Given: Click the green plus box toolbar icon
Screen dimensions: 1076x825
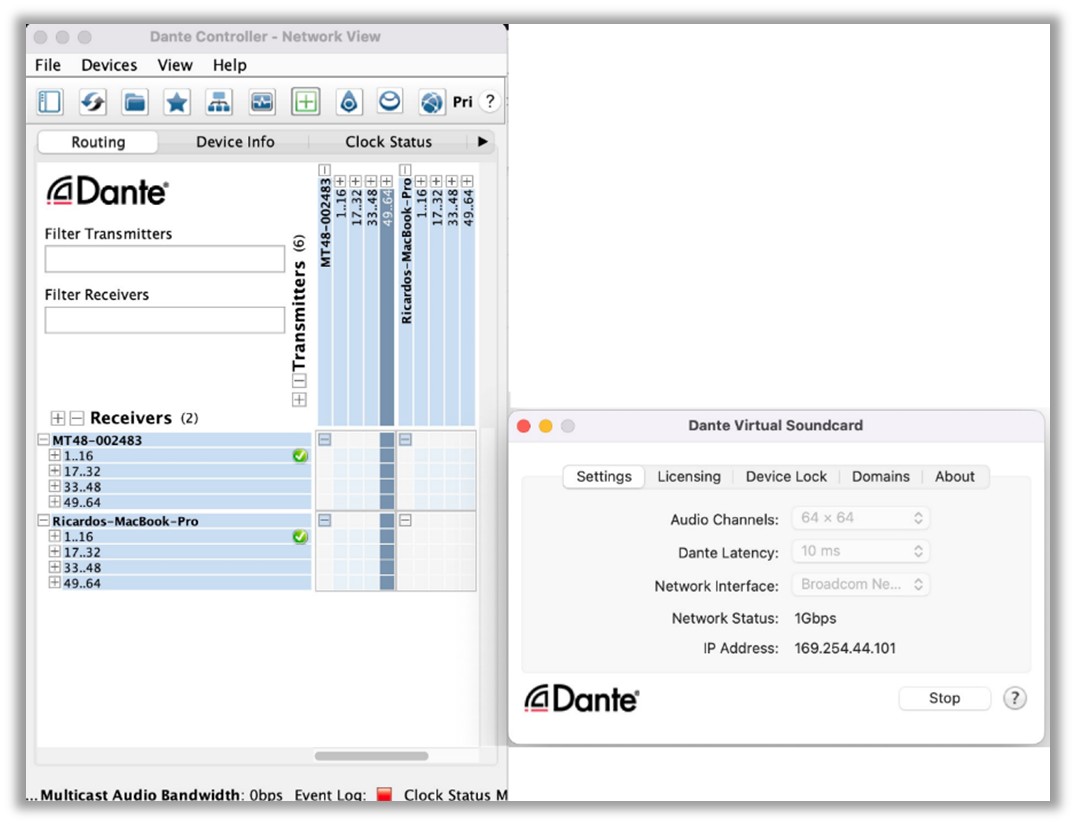Looking at the screenshot, I should (305, 102).
